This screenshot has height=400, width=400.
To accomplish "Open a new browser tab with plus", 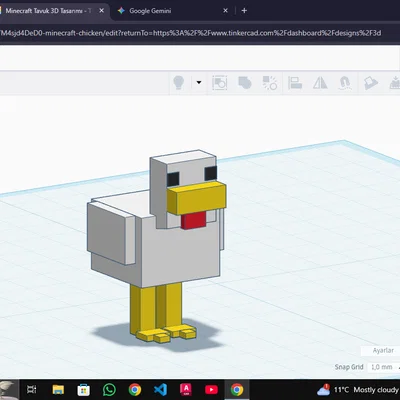I will pos(244,11).
